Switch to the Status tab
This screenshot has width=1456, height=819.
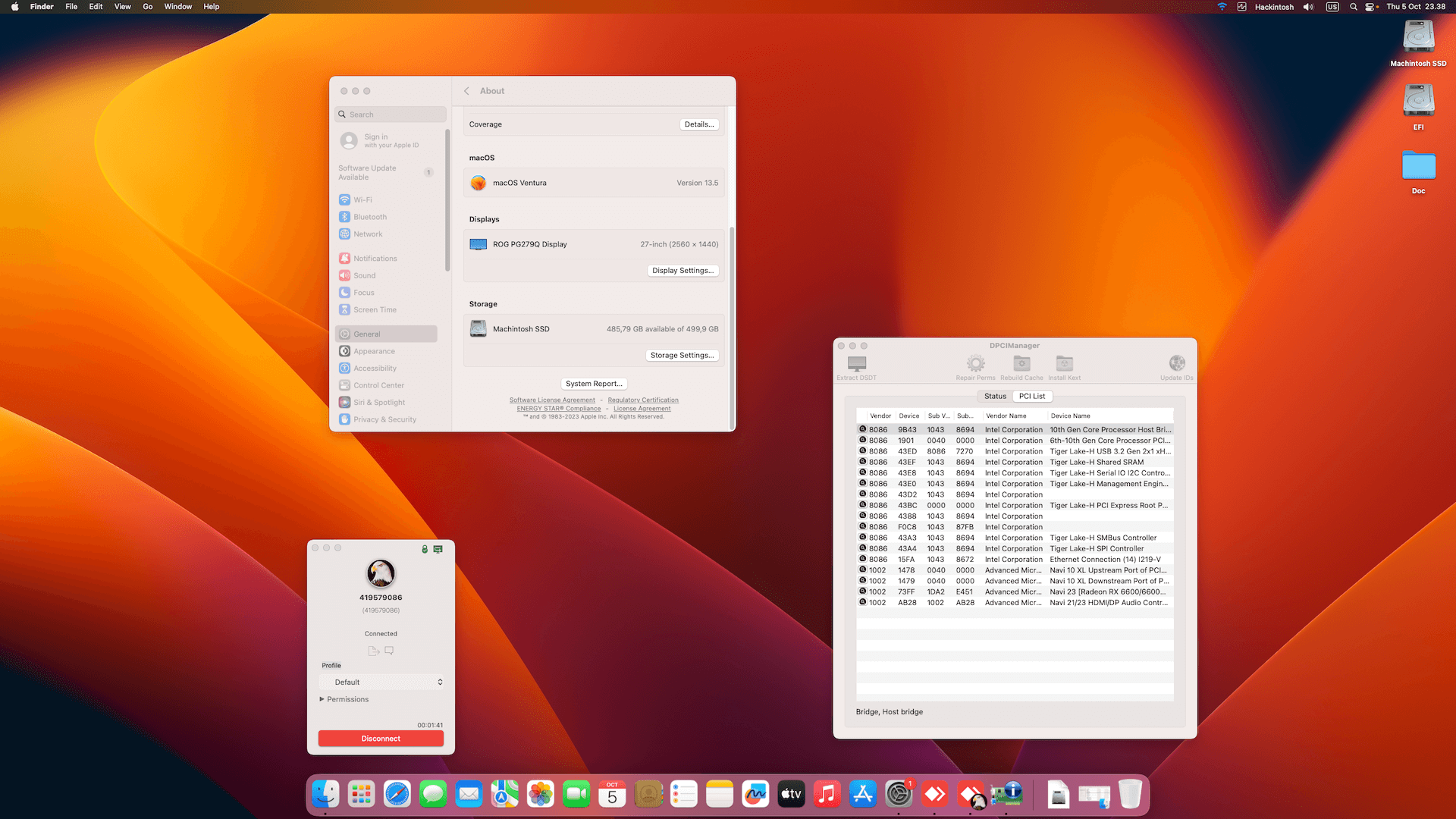(995, 396)
